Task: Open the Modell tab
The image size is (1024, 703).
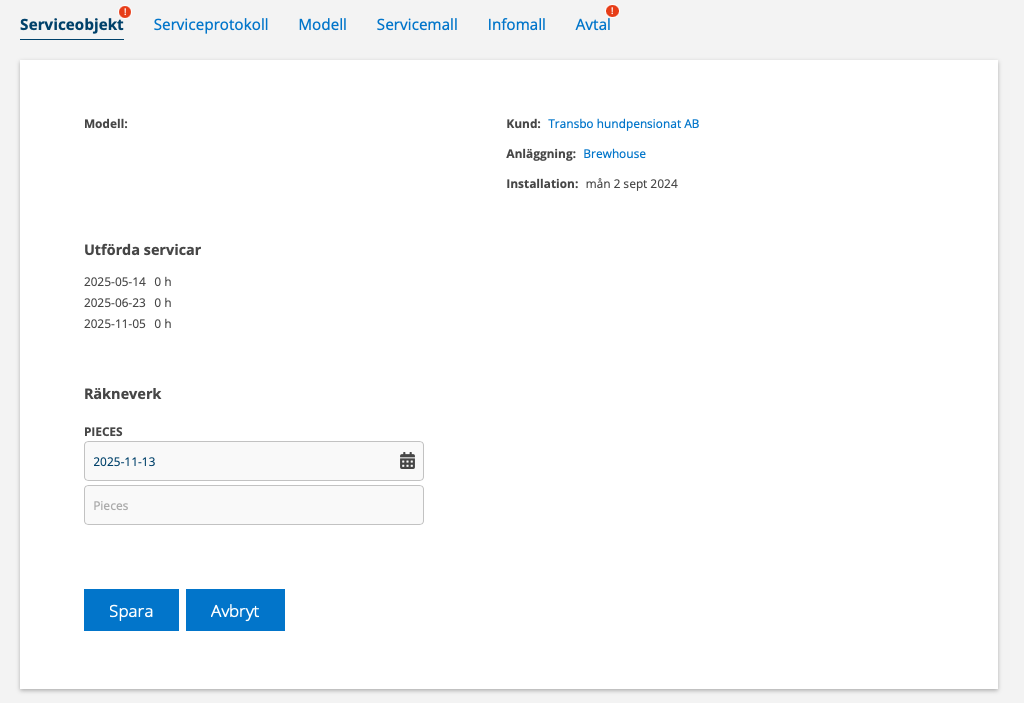Action: coord(322,25)
